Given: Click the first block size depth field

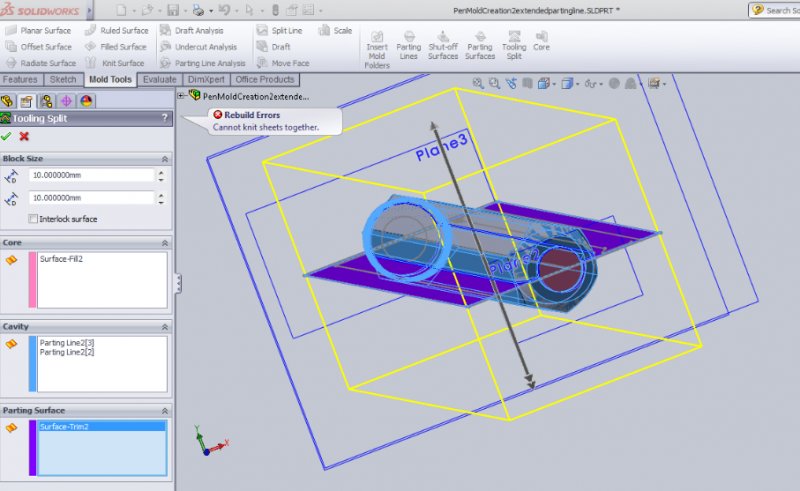Looking at the screenshot, I should click(x=90, y=176).
